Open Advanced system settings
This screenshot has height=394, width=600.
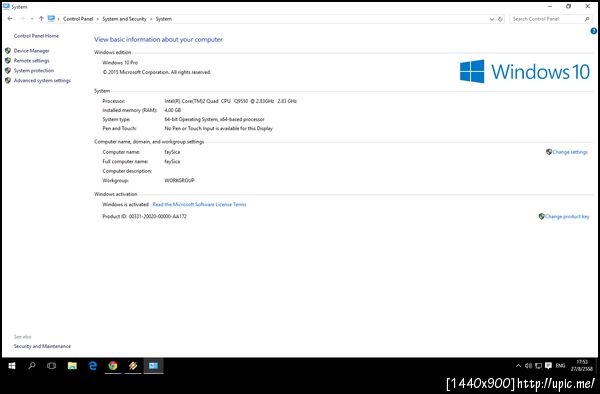coord(42,80)
